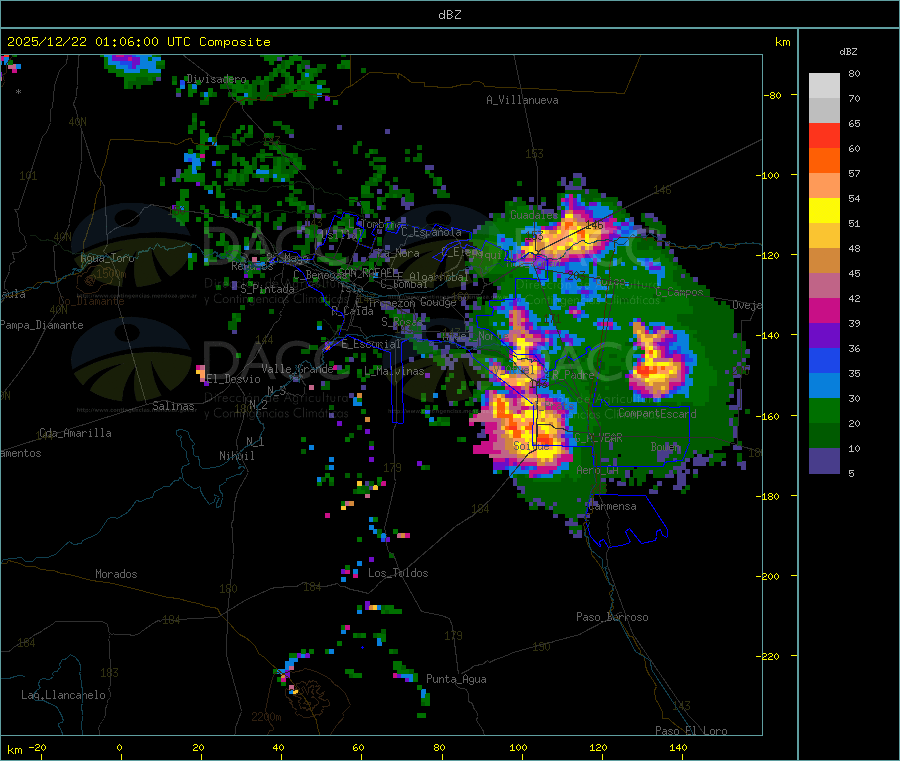Image resolution: width=900 pixels, height=761 pixels.
Task: Click the dBZ heading above the color legend
Action: tap(848, 52)
